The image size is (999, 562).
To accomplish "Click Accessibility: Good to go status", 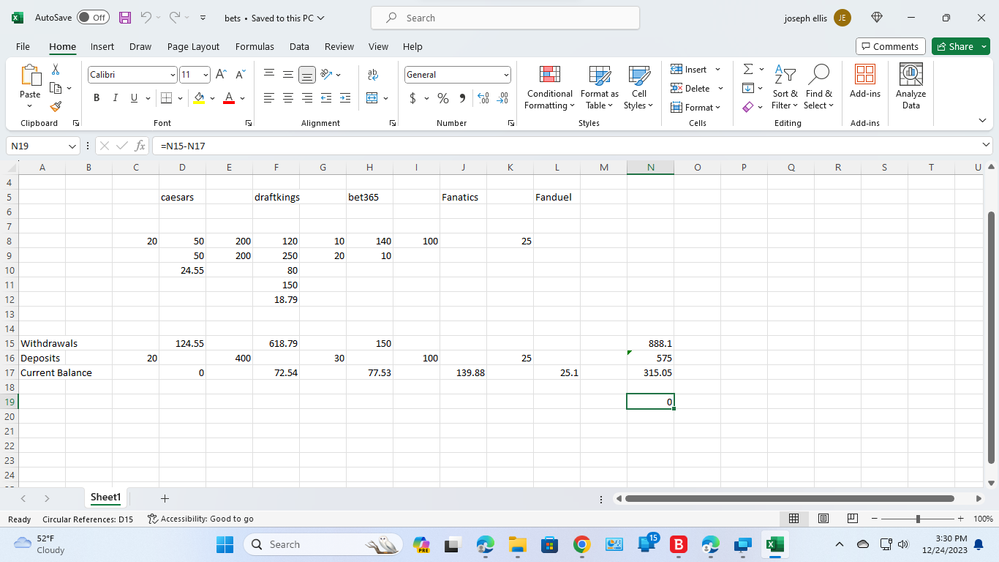I will click(x=201, y=519).
